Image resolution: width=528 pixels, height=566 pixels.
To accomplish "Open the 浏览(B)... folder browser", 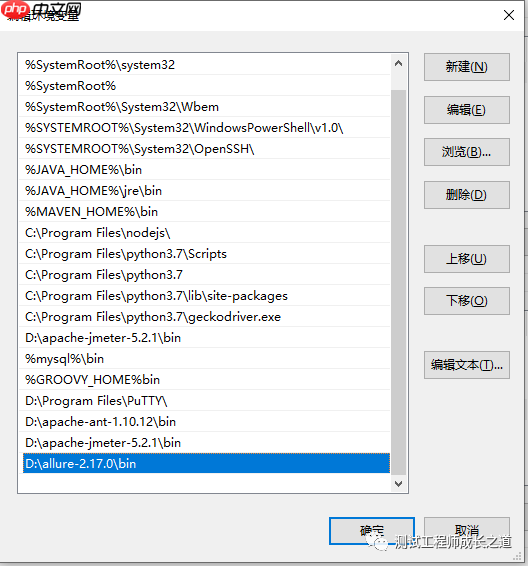I will (467, 152).
